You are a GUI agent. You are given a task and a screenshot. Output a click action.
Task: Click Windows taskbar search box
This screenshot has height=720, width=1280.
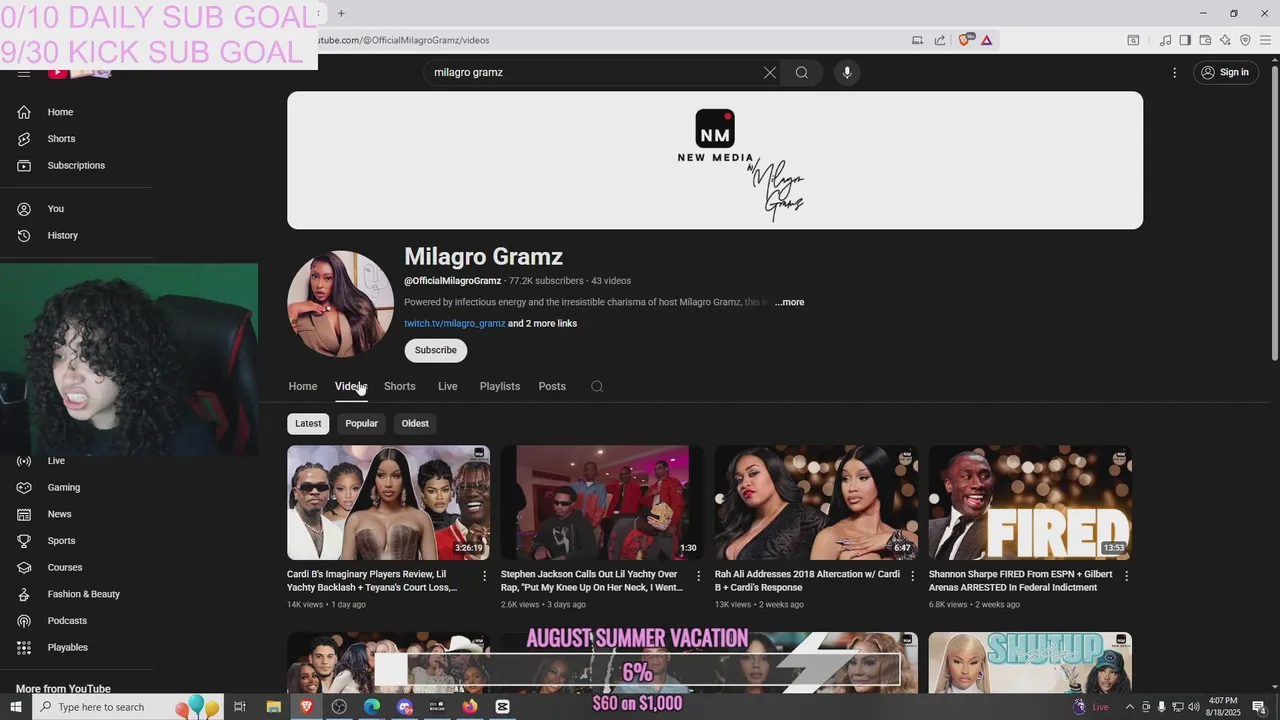tap(130, 707)
